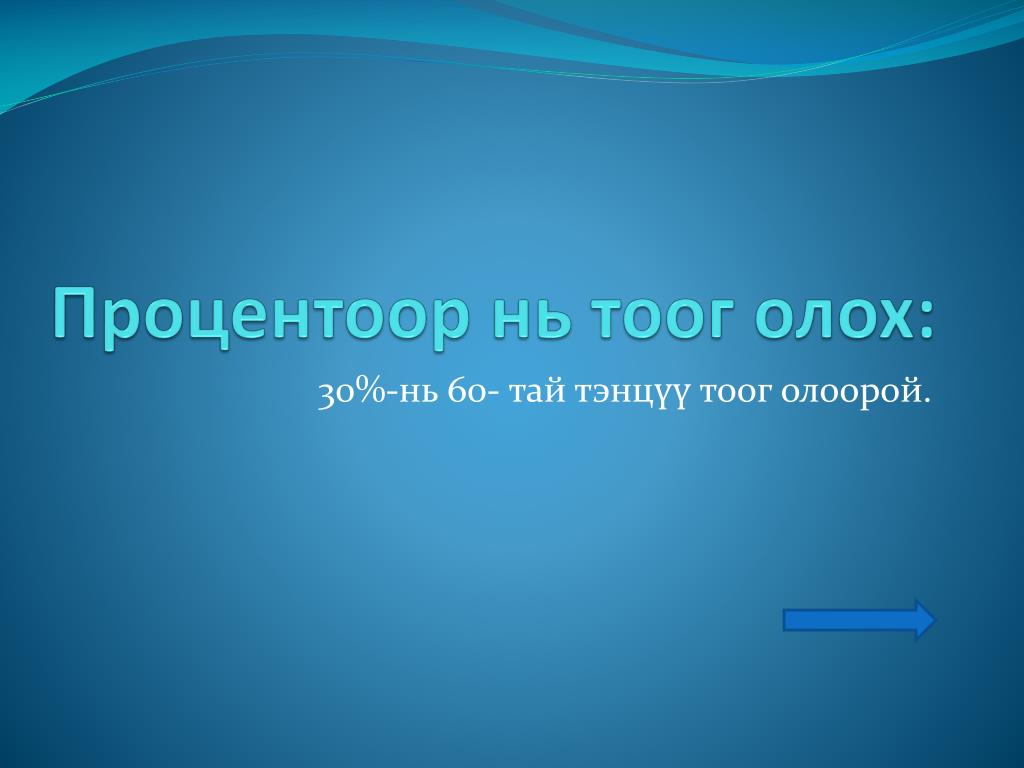Viewport: 1024px width, 768px height.
Task: Click the subtitle '30%-нь 60- тай тэнцүү тоог олоорой.'
Action: (624, 393)
